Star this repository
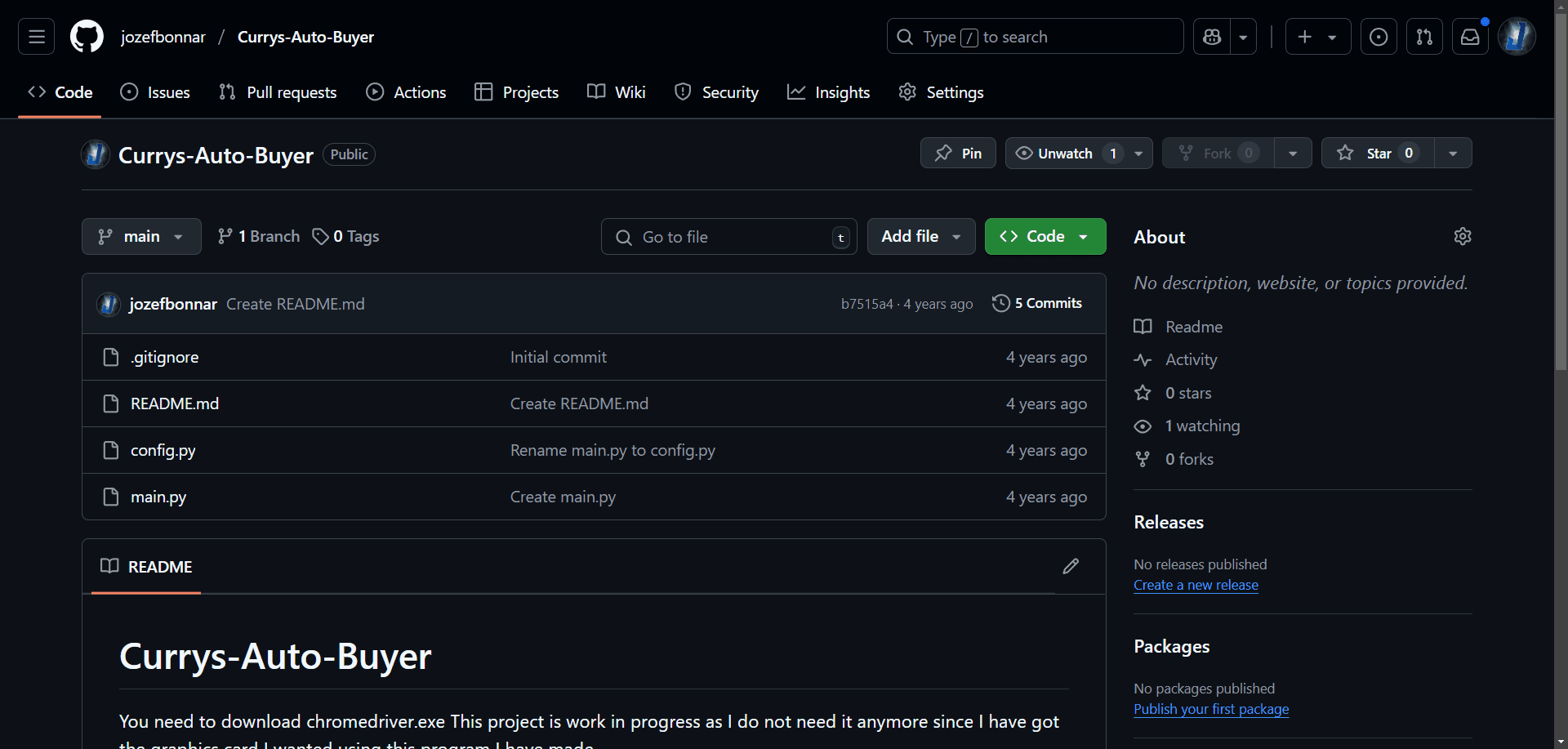 1378,153
